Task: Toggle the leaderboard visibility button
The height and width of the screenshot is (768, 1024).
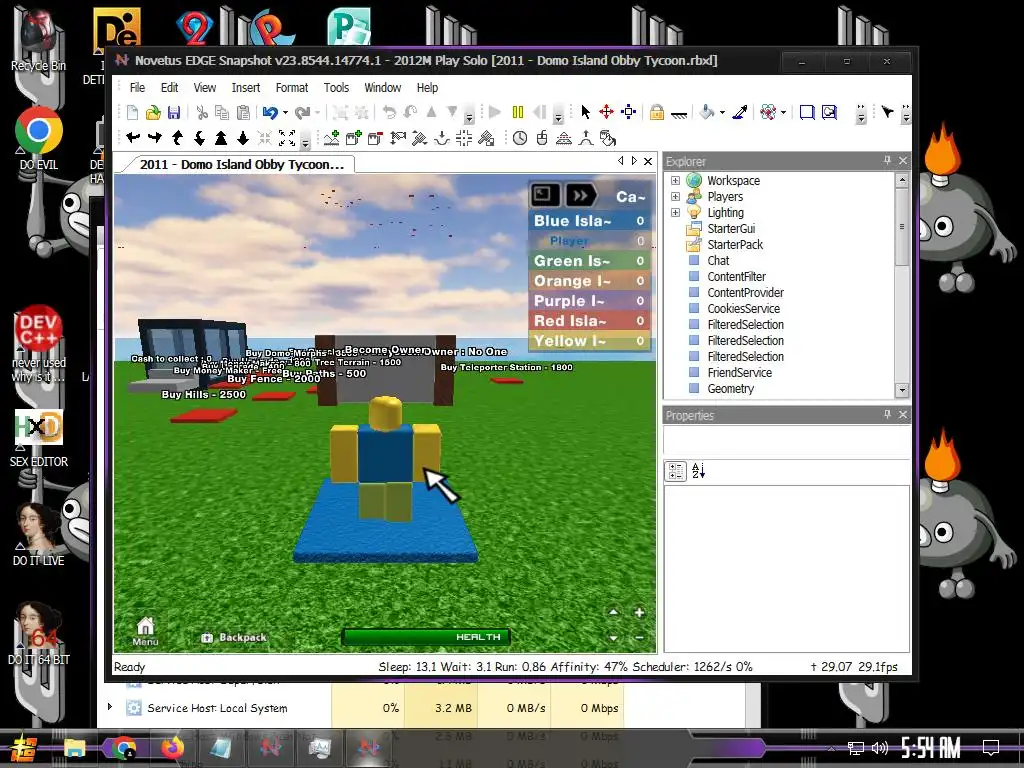Action: point(545,195)
